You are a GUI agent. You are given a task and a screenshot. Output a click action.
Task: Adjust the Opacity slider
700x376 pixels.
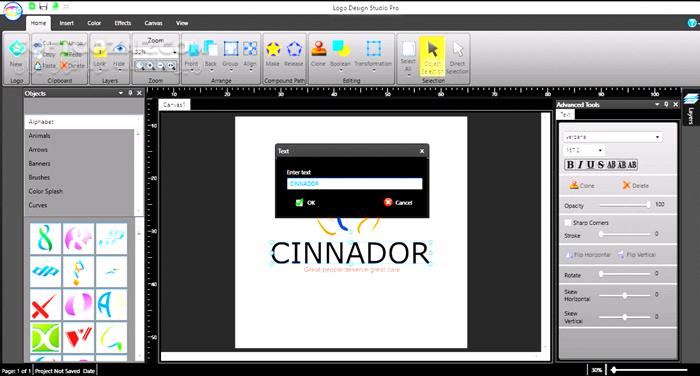pos(624,205)
